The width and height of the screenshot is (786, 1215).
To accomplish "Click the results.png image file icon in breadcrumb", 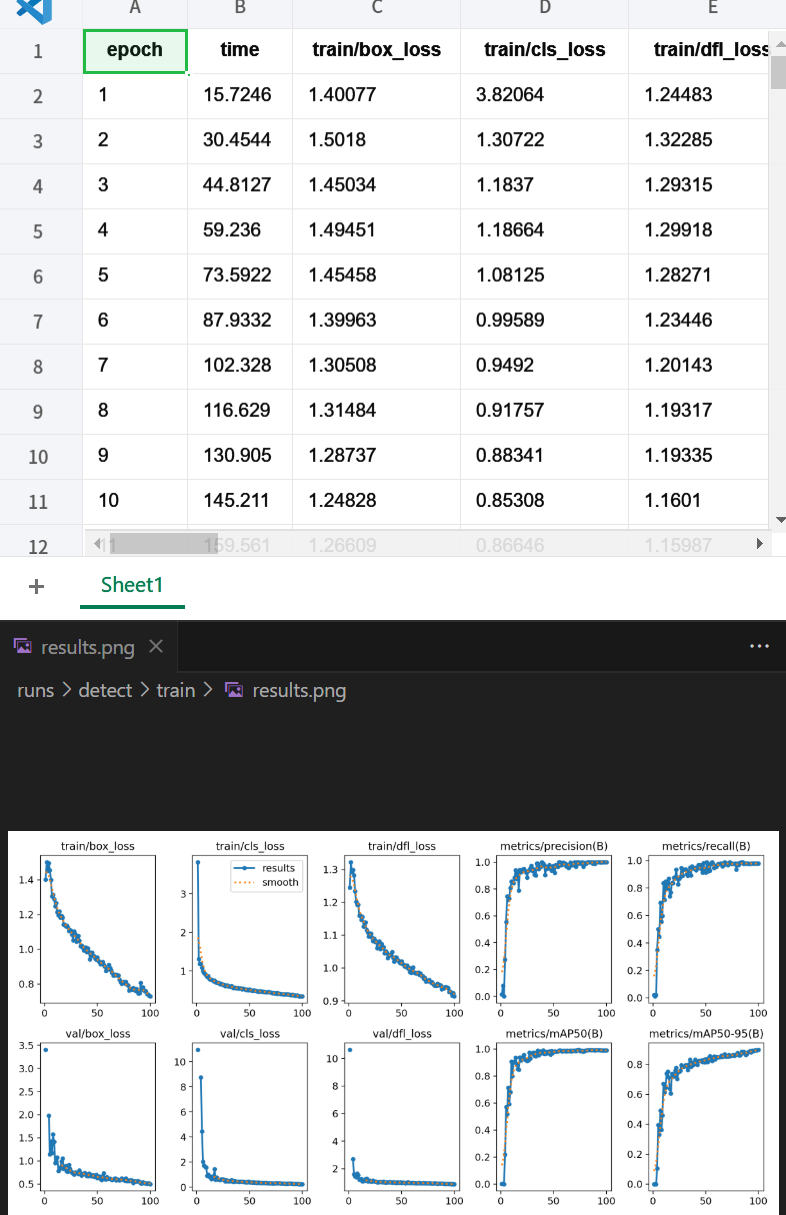I will tap(234, 690).
